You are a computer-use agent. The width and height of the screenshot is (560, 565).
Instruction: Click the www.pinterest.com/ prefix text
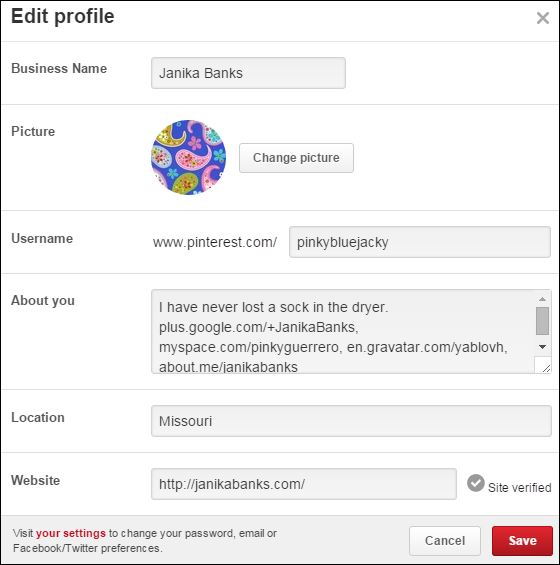[x=215, y=242]
